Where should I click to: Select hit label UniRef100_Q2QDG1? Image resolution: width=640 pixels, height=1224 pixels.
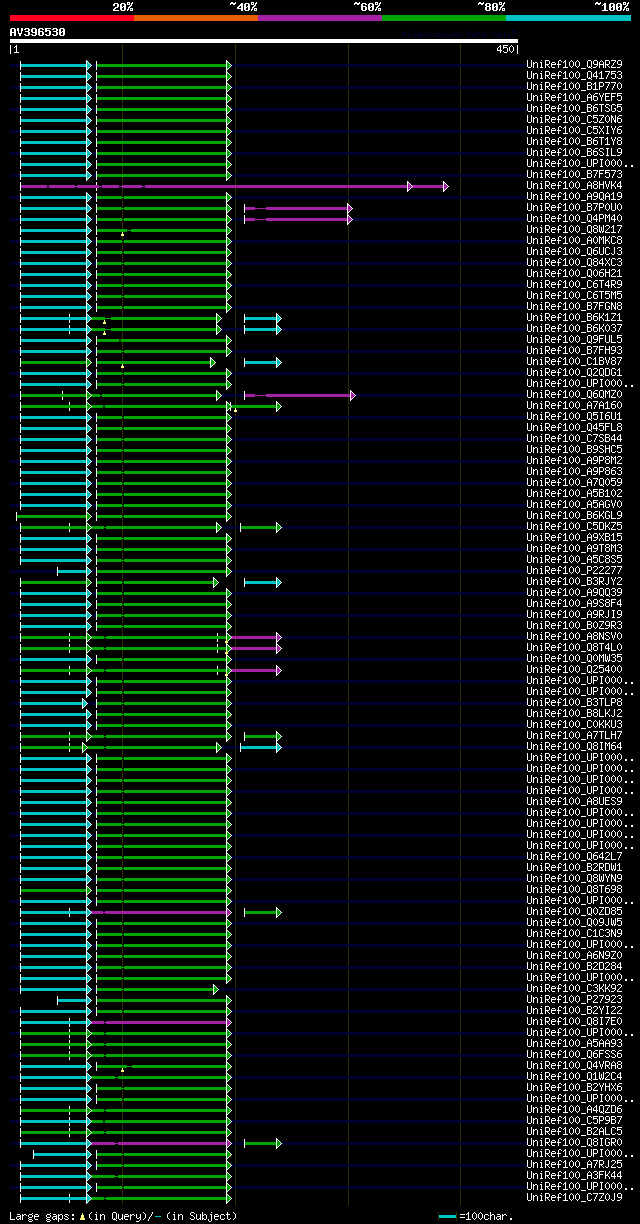click(574, 373)
